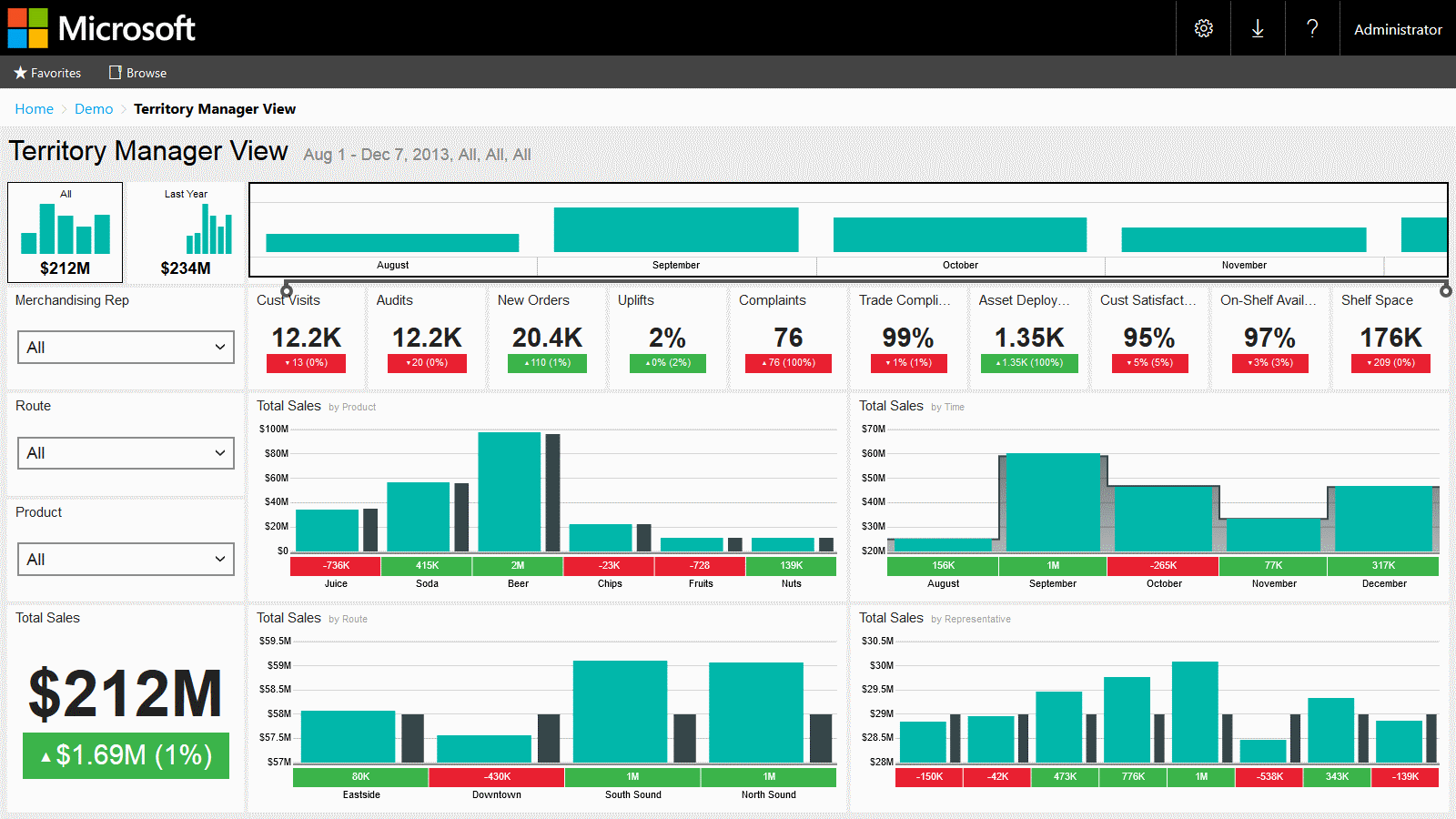Open the Shelf Space 176K card
1456x819 pixels.
click(1390, 338)
